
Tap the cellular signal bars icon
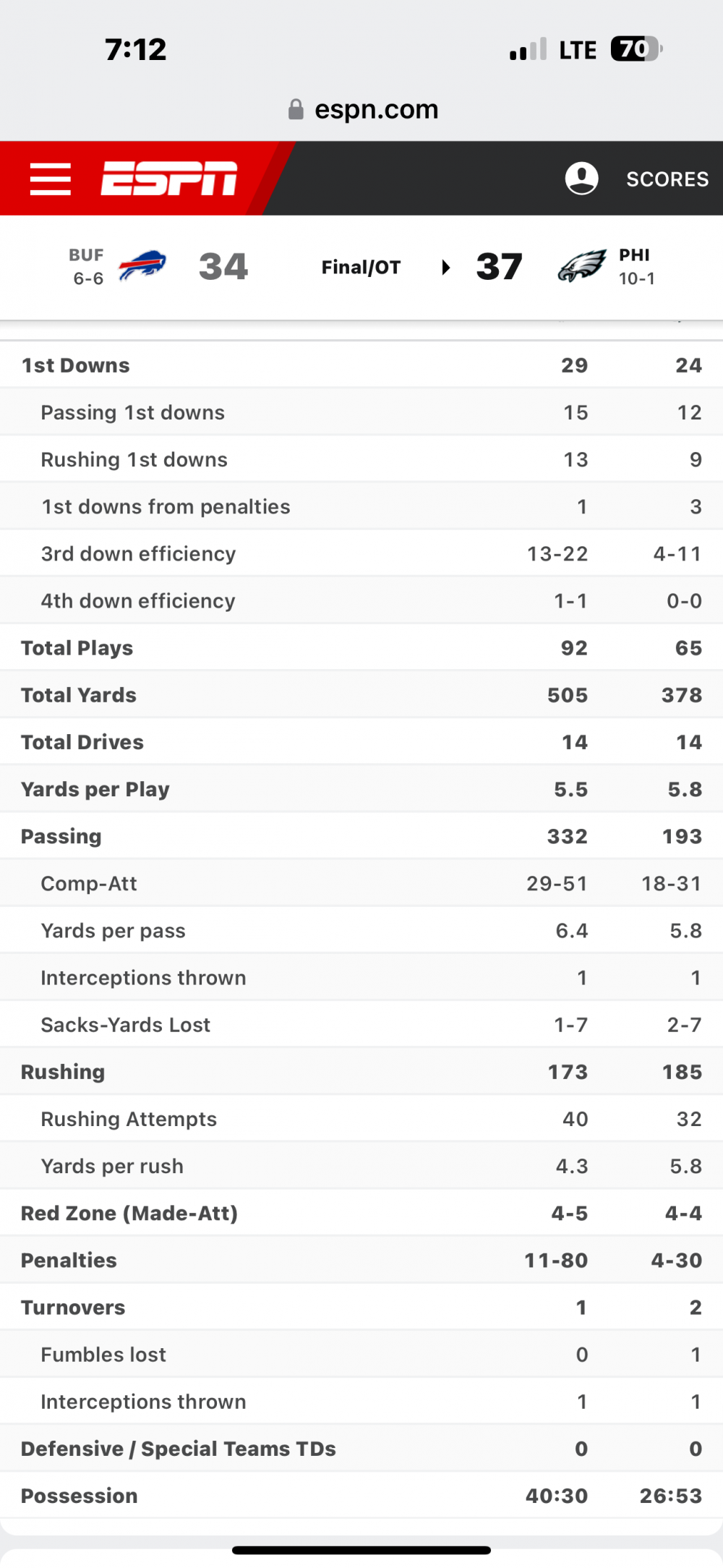(x=528, y=50)
